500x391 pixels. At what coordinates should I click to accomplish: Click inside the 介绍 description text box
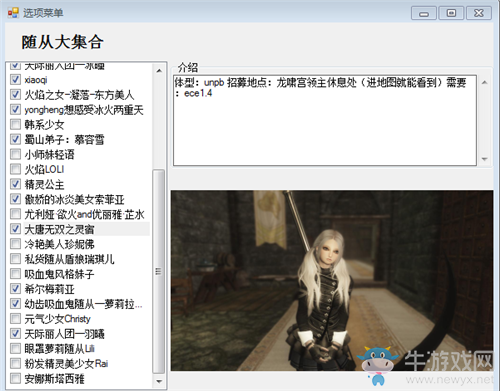[325, 120]
